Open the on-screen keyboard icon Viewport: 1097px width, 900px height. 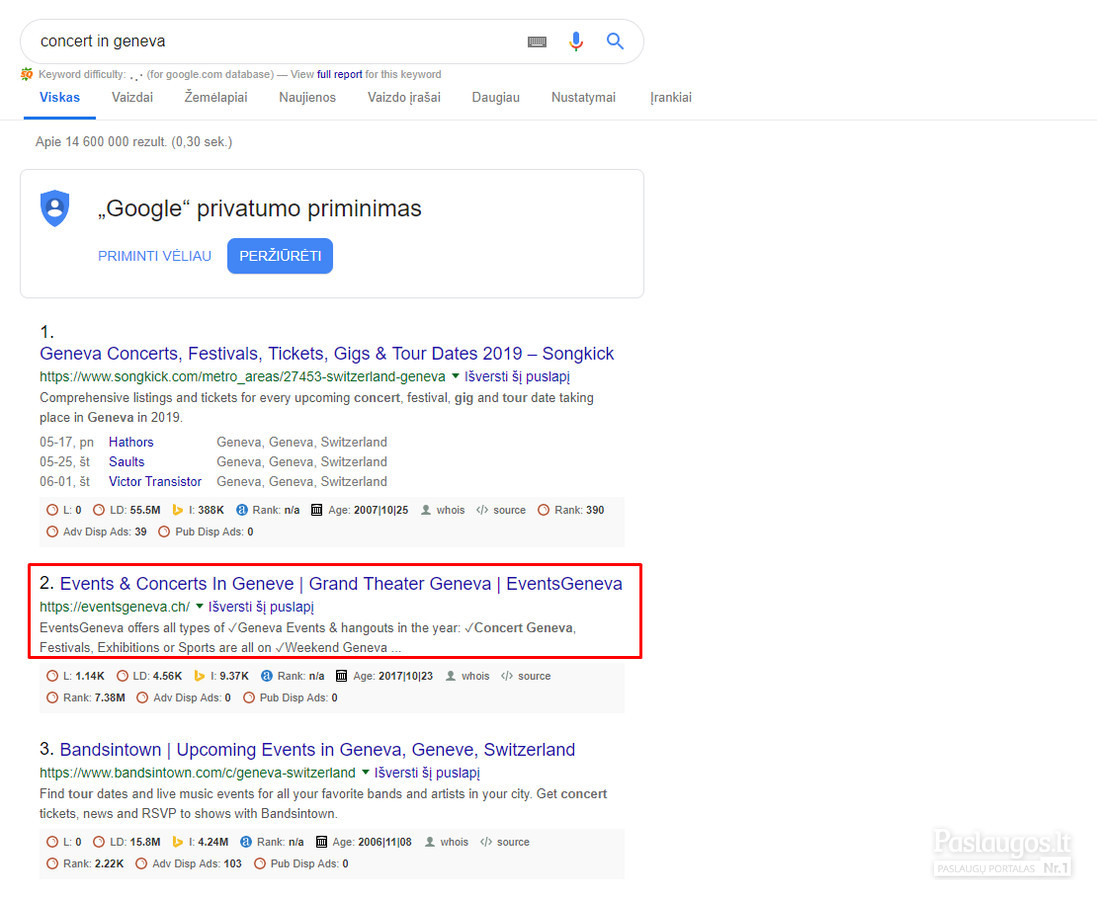(x=537, y=42)
